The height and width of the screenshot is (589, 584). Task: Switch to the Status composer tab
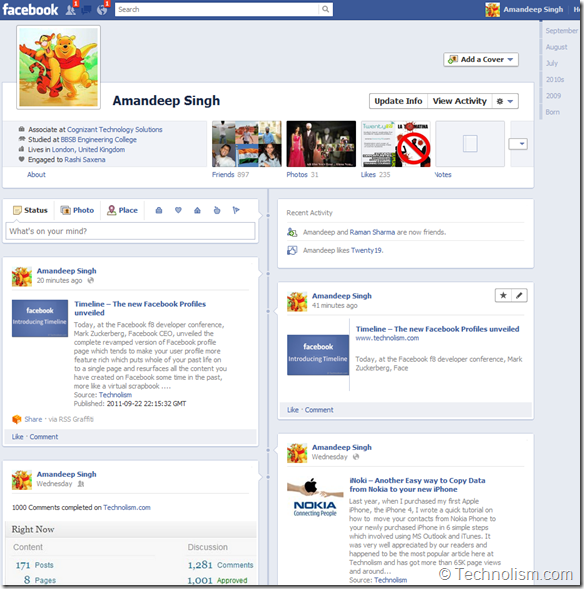pos(30,210)
